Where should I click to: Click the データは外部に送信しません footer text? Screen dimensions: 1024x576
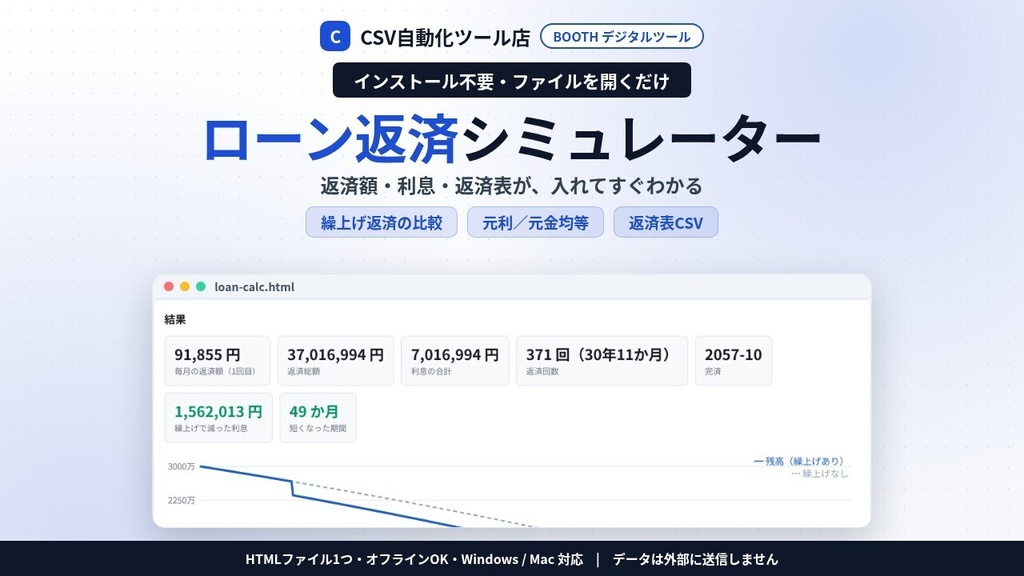(x=696, y=559)
